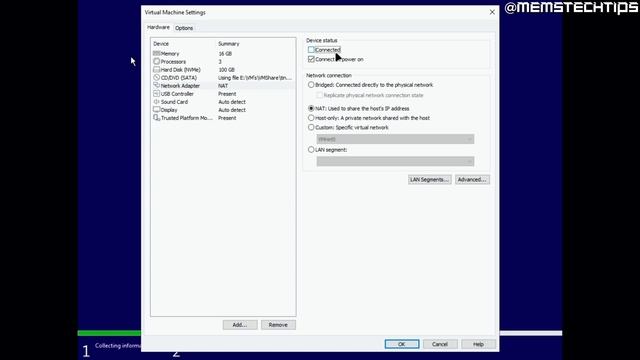
Task: Open the Custom virtual network dropdown
Action: coord(395,139)
